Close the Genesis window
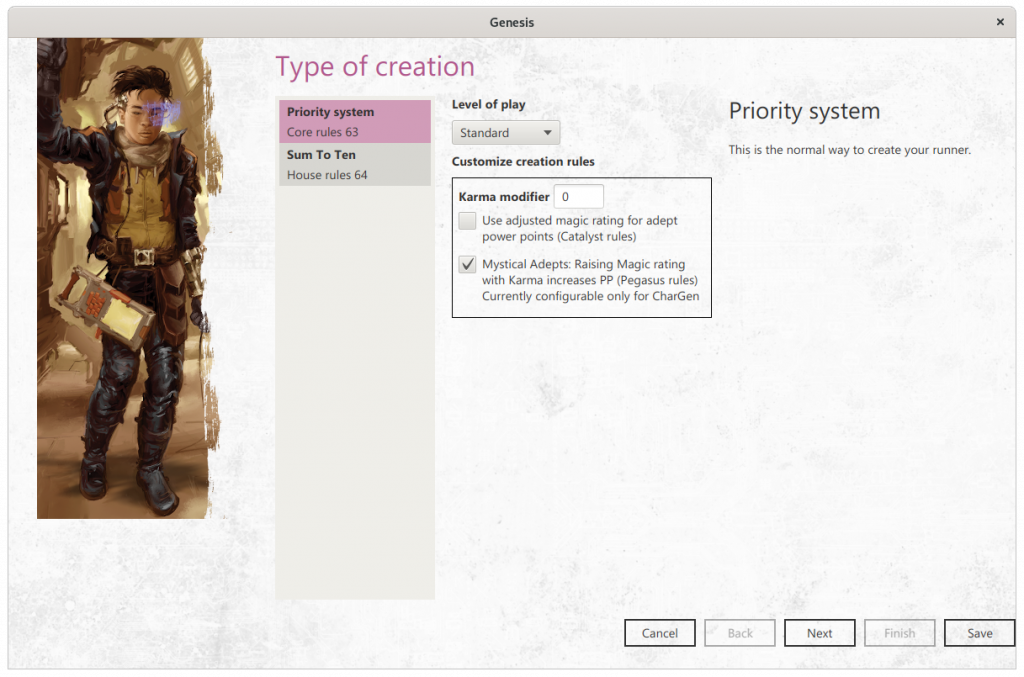This screenshot has width=1024, height=677. 1000,22
